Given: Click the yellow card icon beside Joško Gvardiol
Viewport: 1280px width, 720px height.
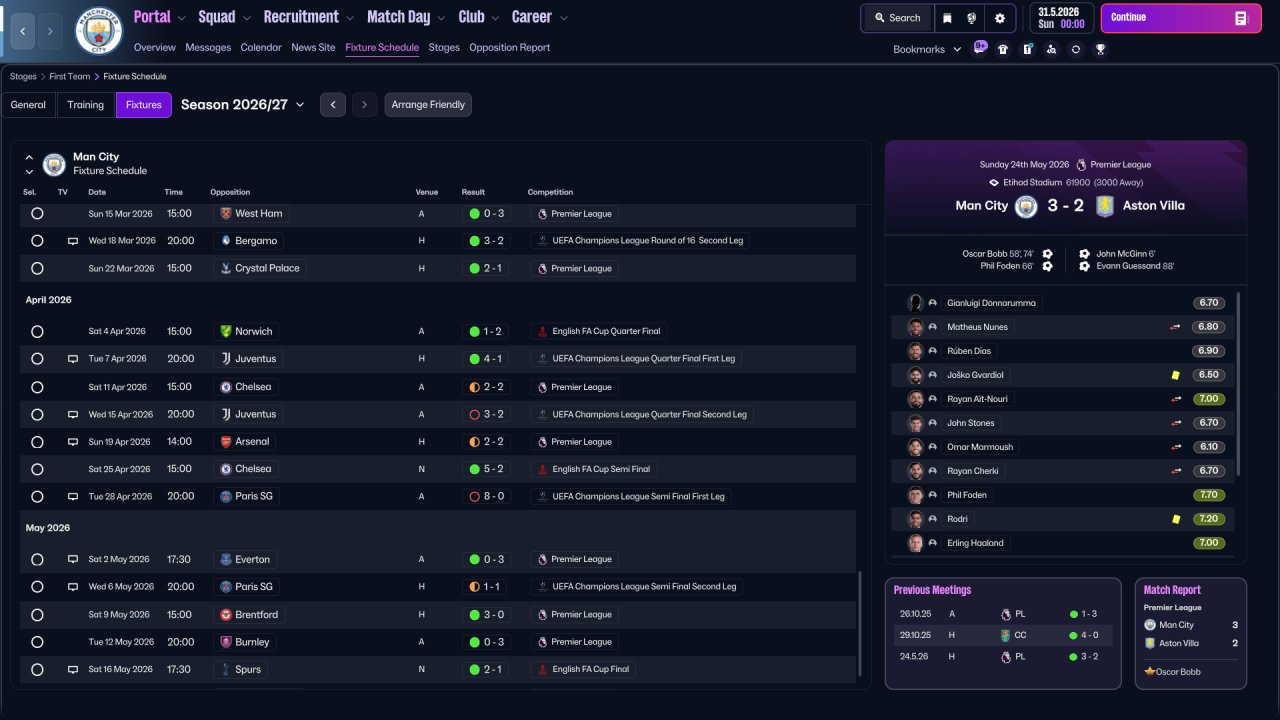Looking at the screenshot, I should [x=1176, y=375].
